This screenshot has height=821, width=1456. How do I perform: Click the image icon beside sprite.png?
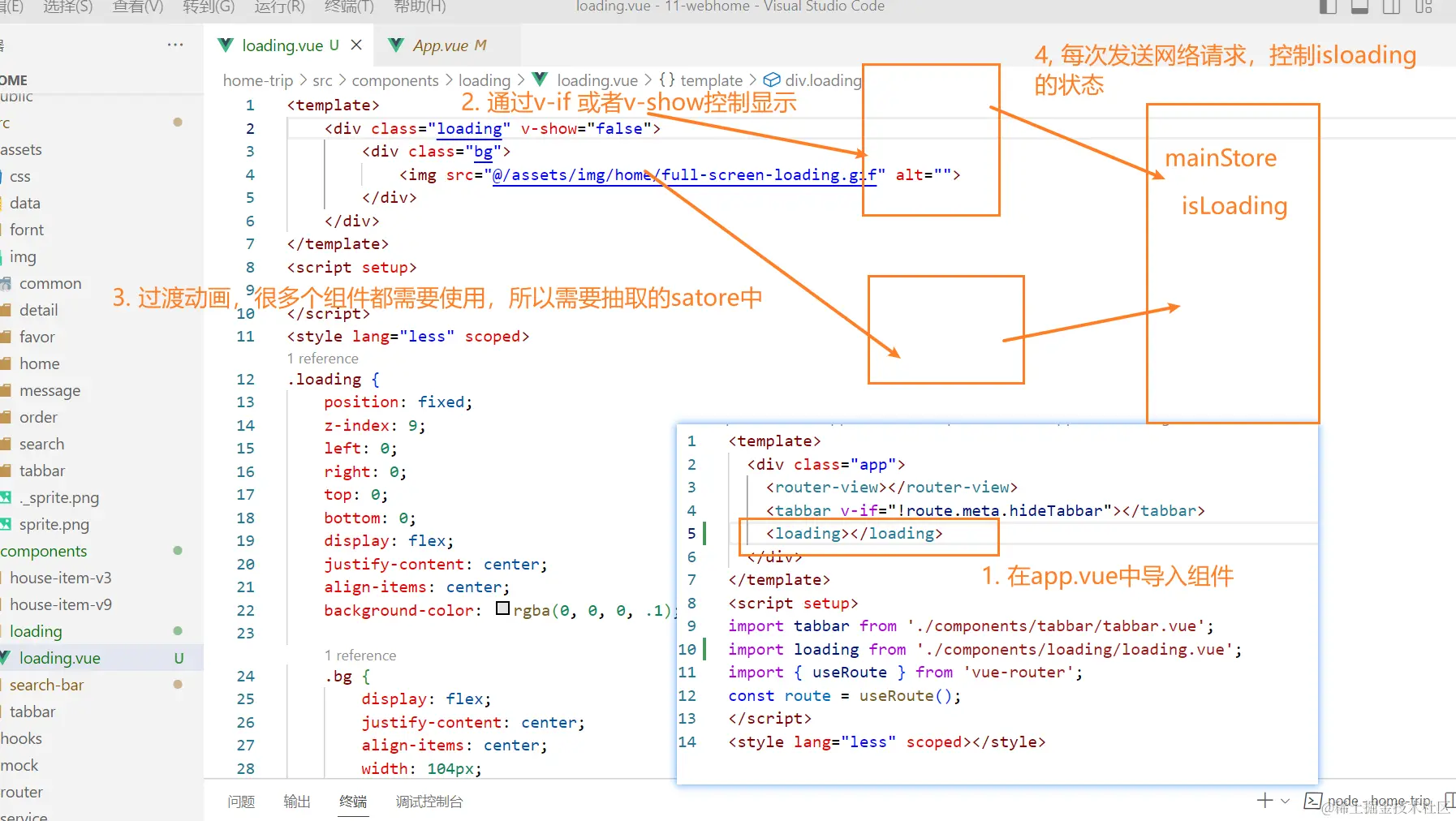pyautogui.click(x=6, y=524)
